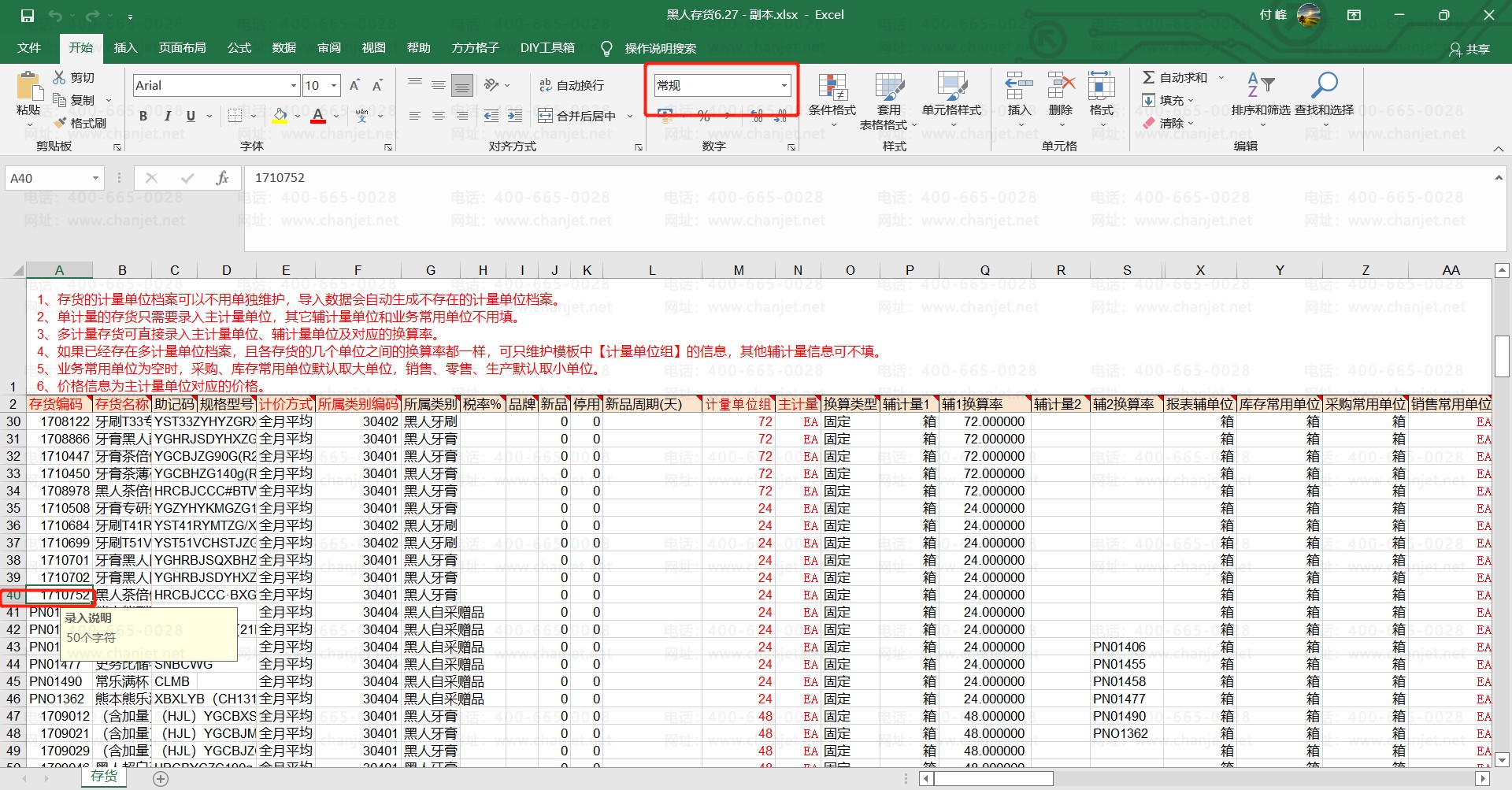Toggle middle vertical alignment

[439, 85]
